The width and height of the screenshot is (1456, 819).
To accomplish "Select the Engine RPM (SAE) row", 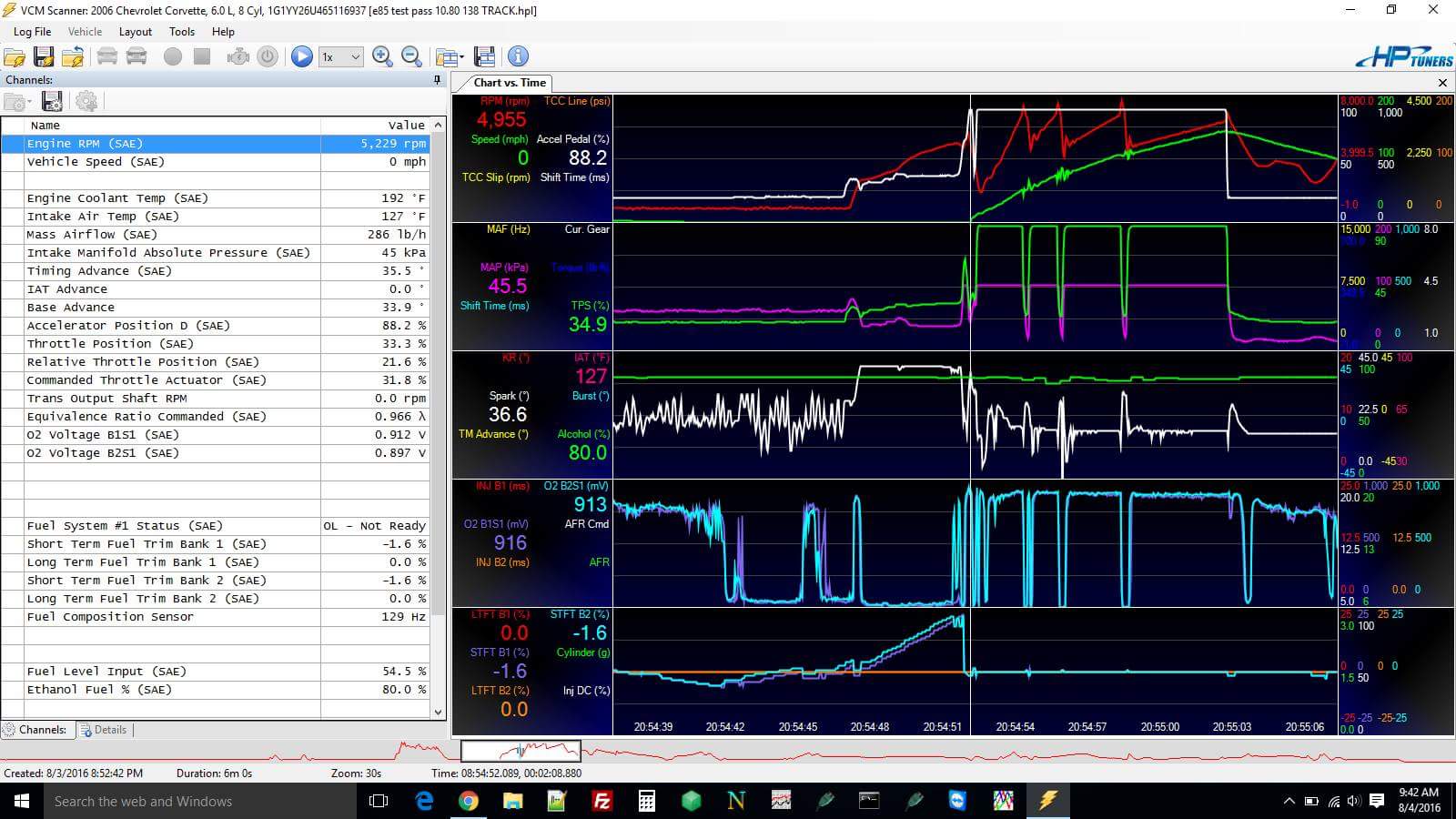I will (216, 144).
